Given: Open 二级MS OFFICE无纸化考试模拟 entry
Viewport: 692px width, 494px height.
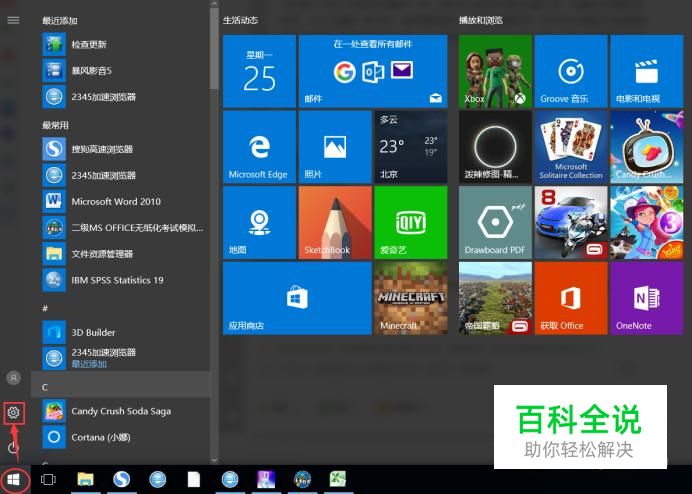Looking at the screenshot, I should (x=120, y=228).
